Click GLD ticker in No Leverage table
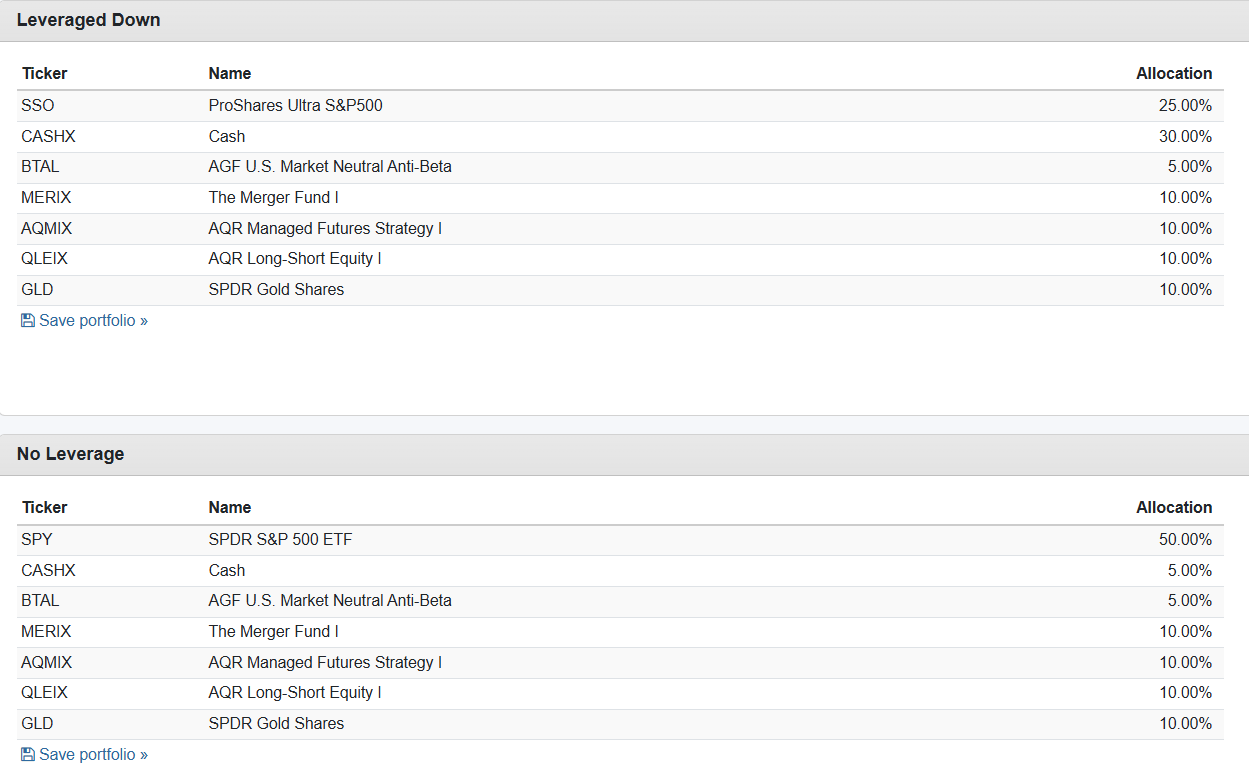Viewport: 1249px width, 769px height. coord(37,723)
